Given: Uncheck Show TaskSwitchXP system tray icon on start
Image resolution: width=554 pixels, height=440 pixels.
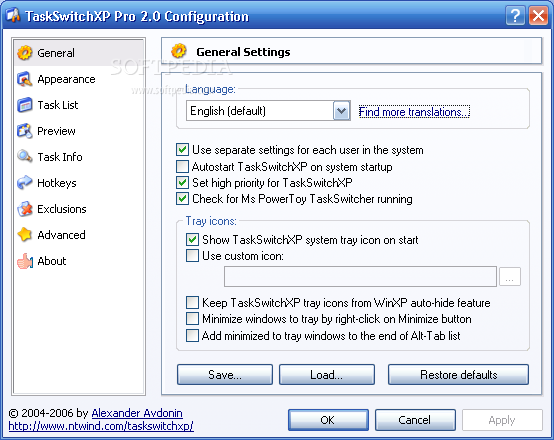Looking at the screenshot, I should pos(192,240).
